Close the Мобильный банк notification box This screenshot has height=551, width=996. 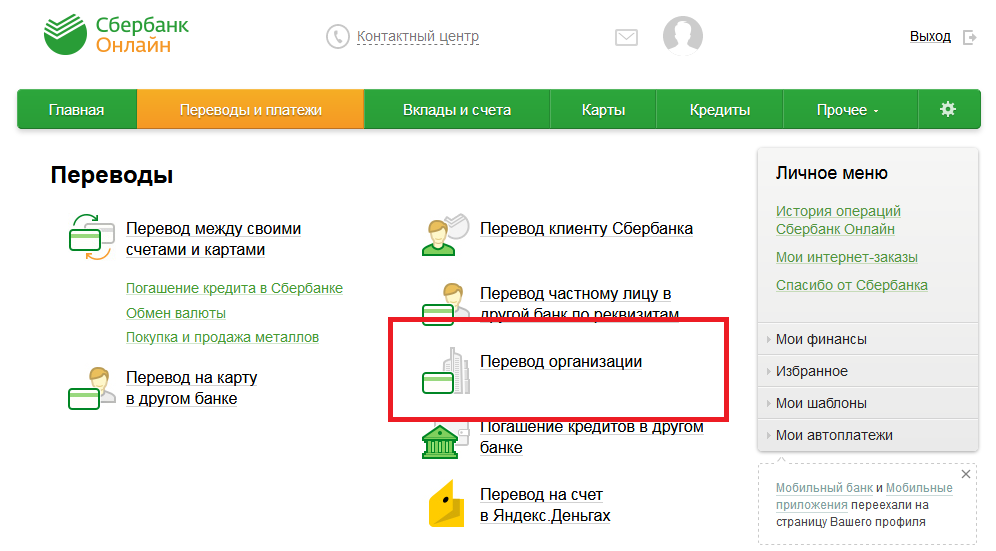point(966,475)
